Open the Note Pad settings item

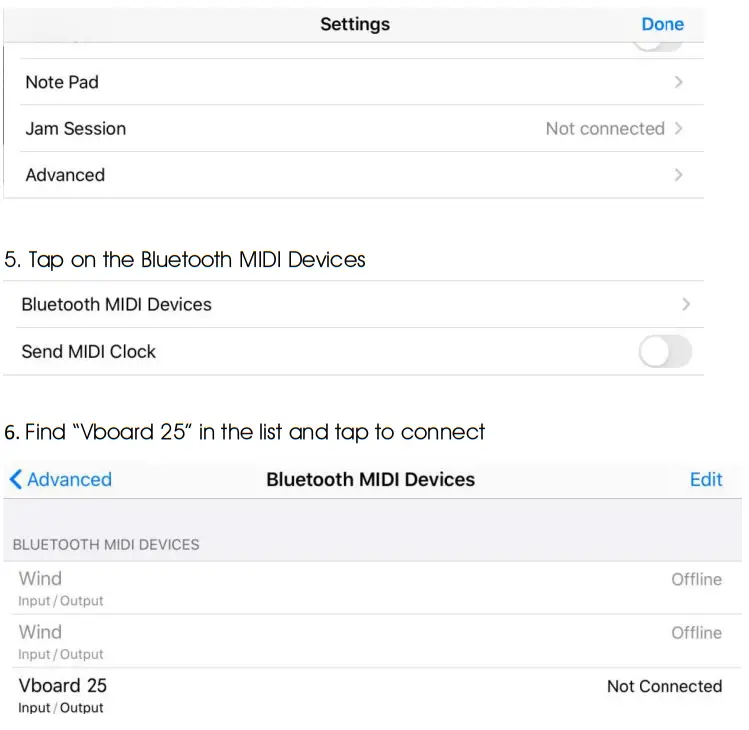(x=62, y=82)
